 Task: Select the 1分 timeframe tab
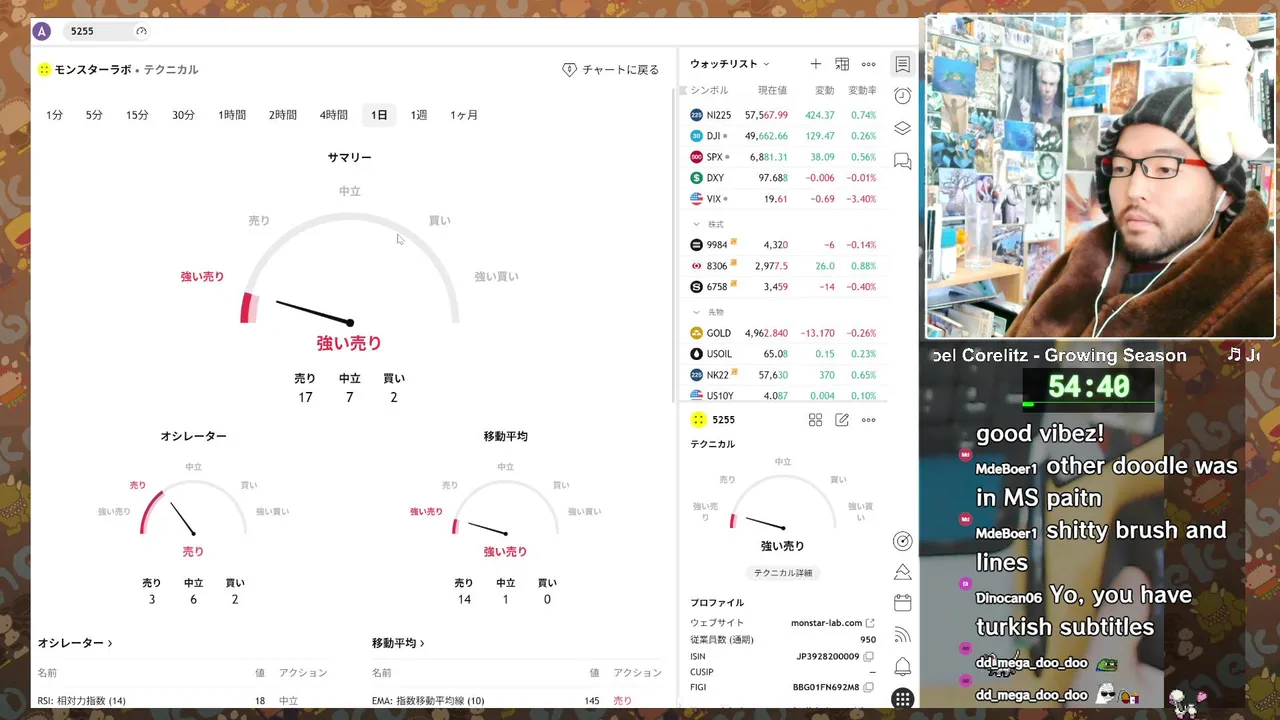54,115
